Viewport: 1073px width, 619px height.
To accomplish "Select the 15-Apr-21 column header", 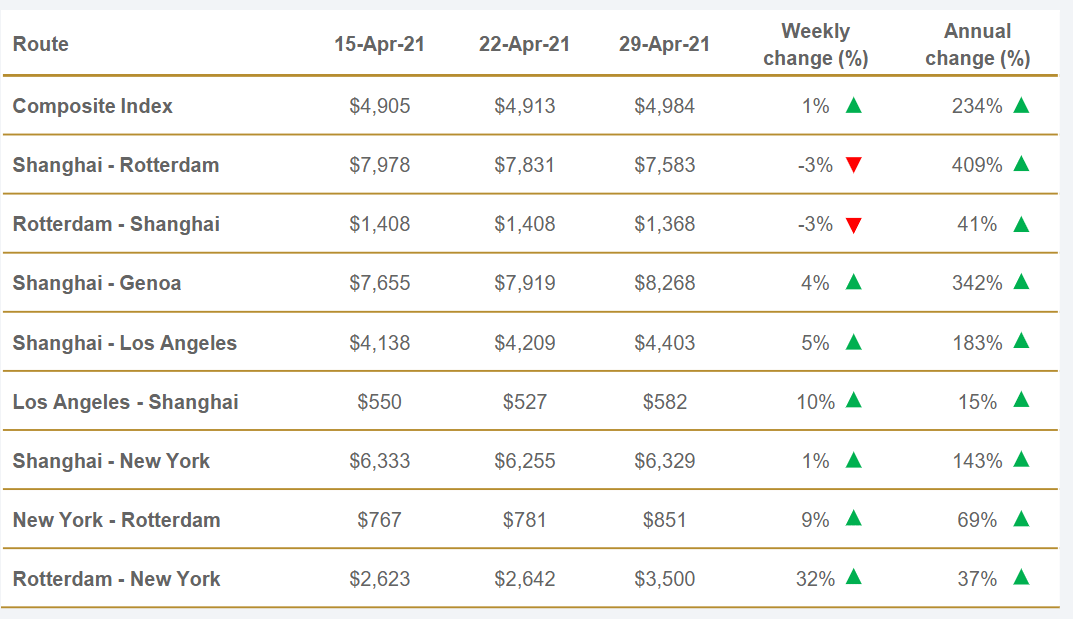I will click(x=379, y=45).
